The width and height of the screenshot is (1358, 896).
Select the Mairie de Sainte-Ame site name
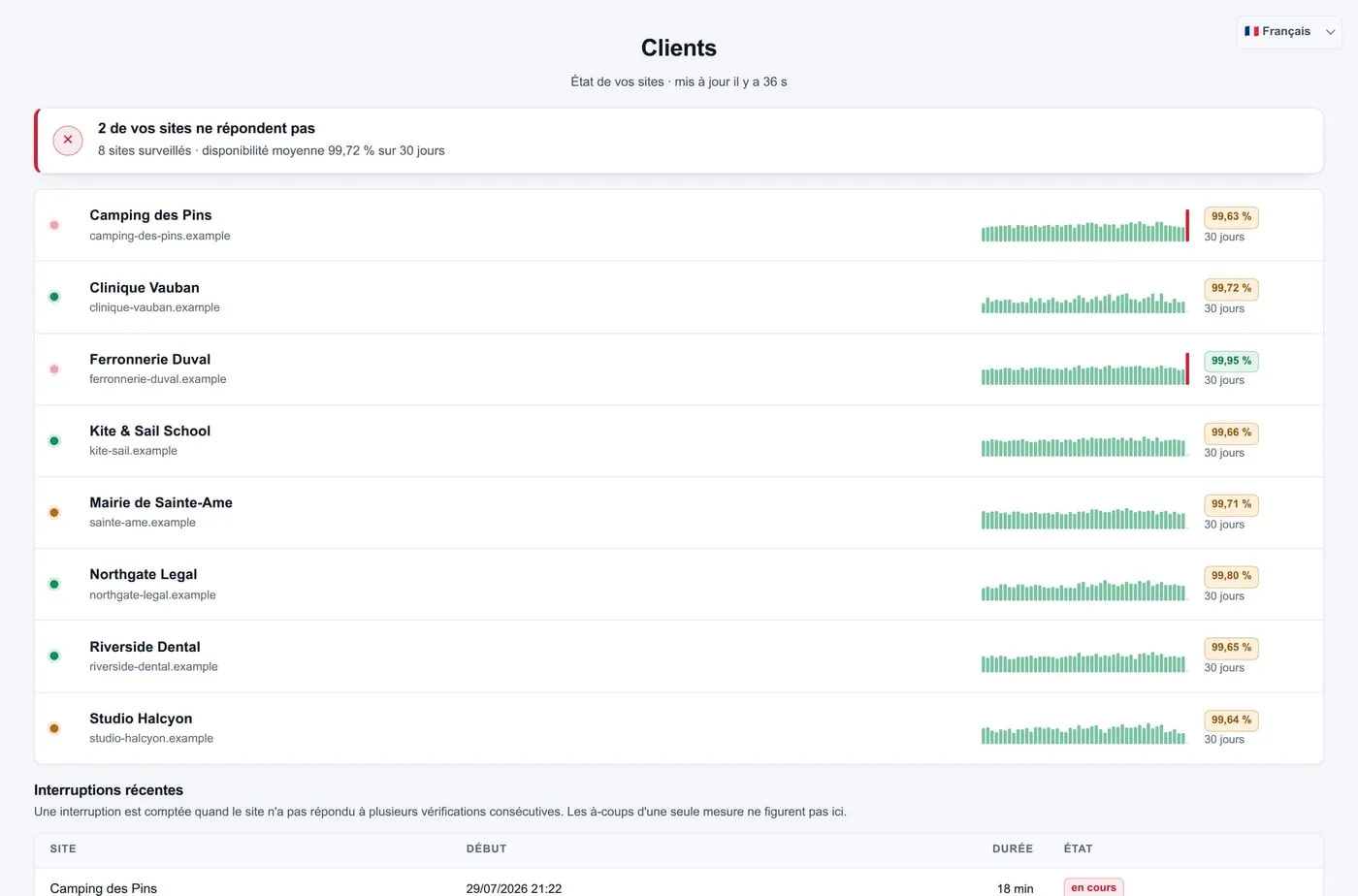[x=161, y=502]
